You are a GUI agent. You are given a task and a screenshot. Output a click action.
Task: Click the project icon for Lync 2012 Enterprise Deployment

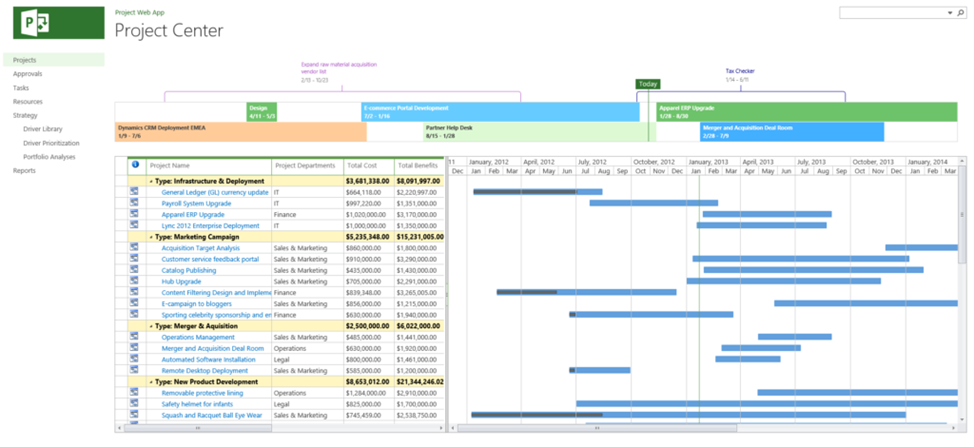pos(134,225)
